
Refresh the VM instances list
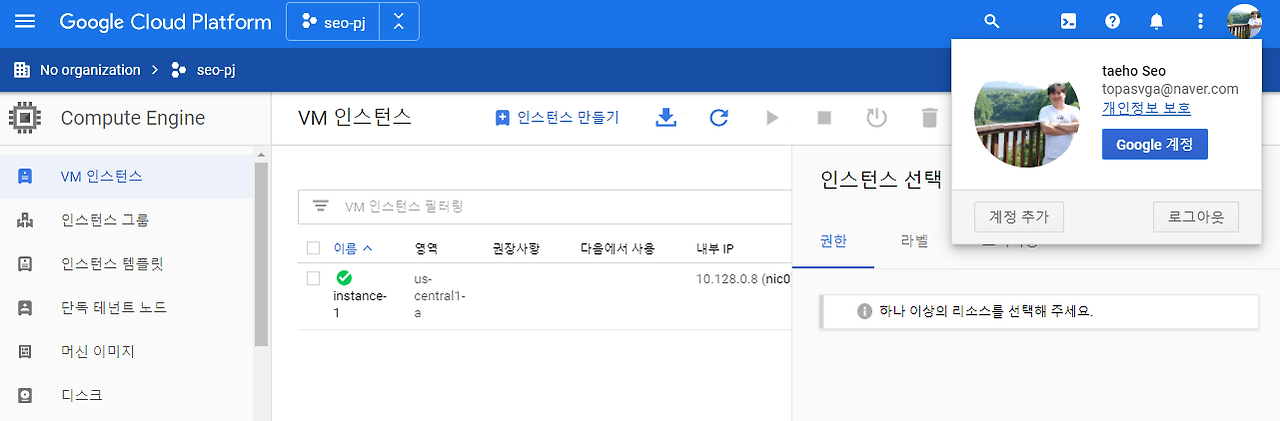click(719, 118)
